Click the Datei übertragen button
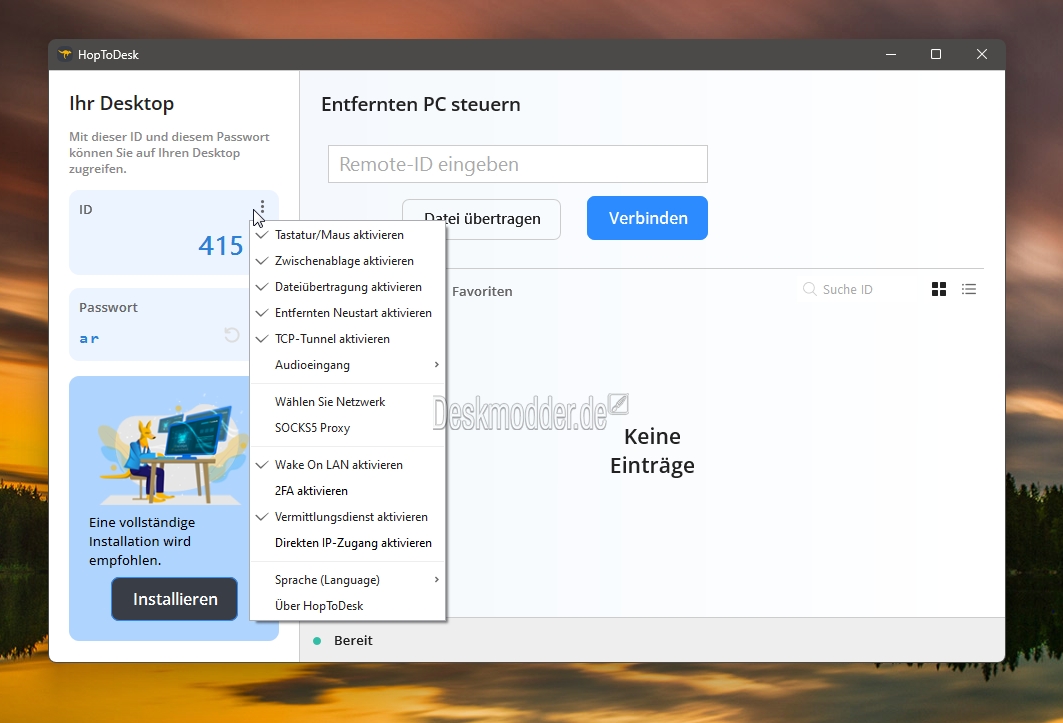The image size is (1063, 723). [x=481, y=219]
